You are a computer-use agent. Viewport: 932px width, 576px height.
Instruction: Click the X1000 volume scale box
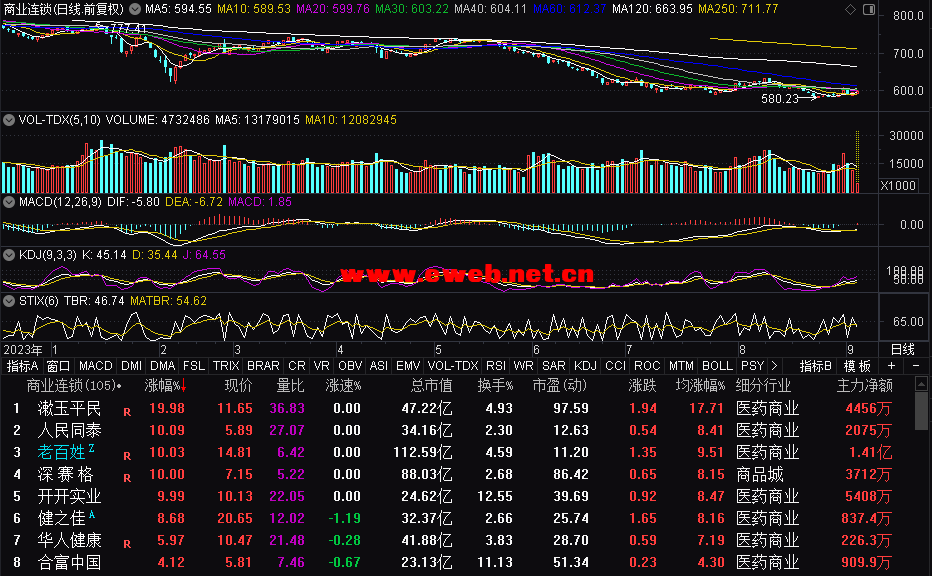click(898, 185)
